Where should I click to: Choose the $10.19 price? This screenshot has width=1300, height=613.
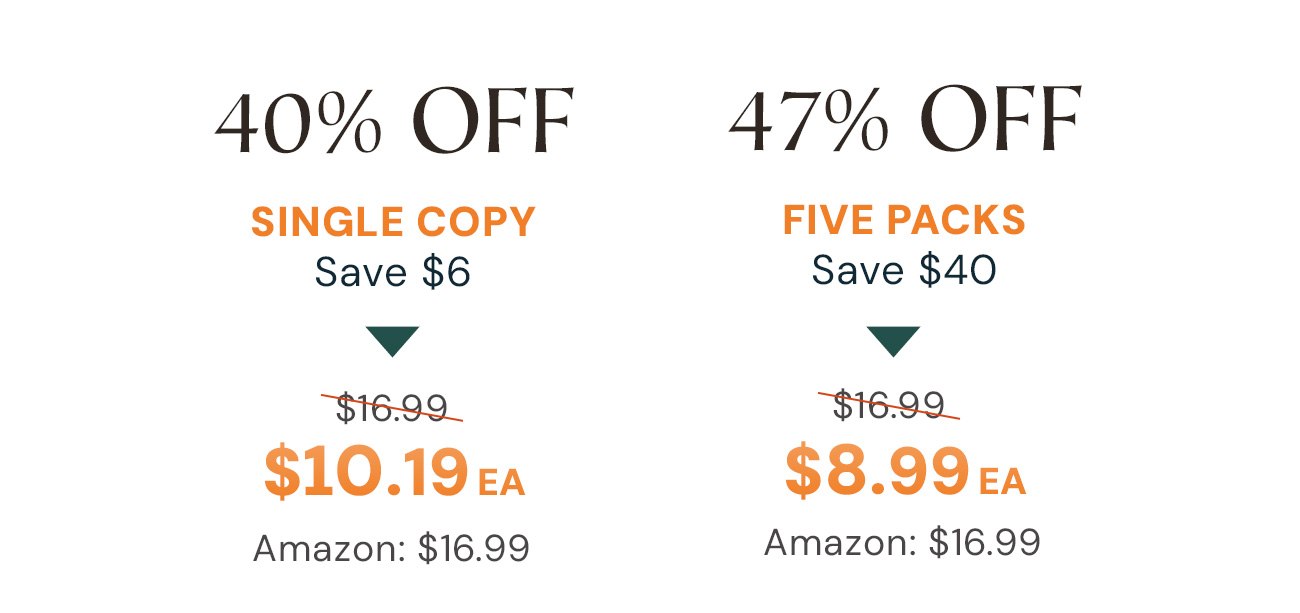click(366, 474)
